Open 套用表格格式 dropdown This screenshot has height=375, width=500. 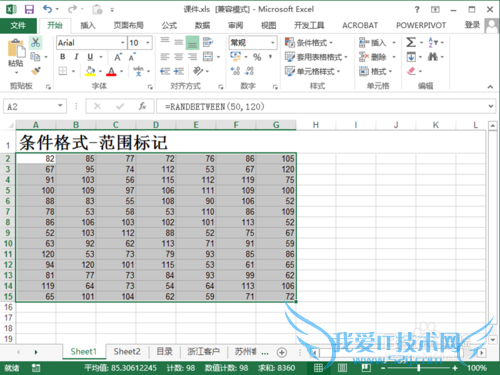[316, 57]
